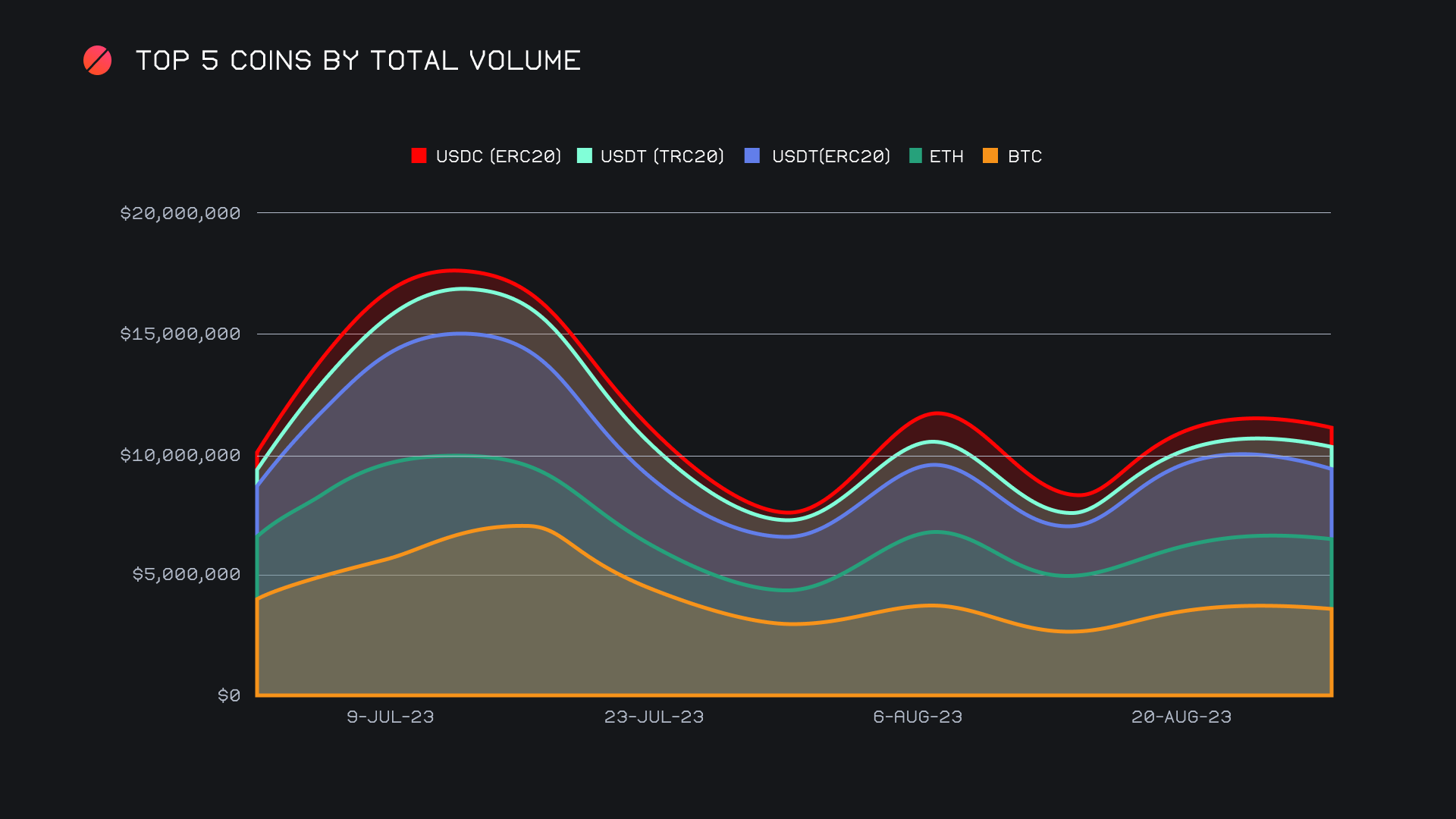Click the 9-JUL-23 x-axis date label
Screen dimensions: 1456x819
(391, 717)
